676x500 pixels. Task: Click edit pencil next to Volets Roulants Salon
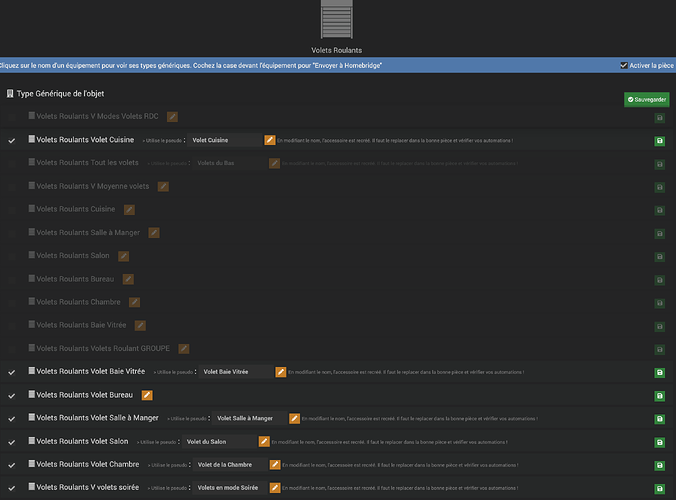tap(123, 256)
